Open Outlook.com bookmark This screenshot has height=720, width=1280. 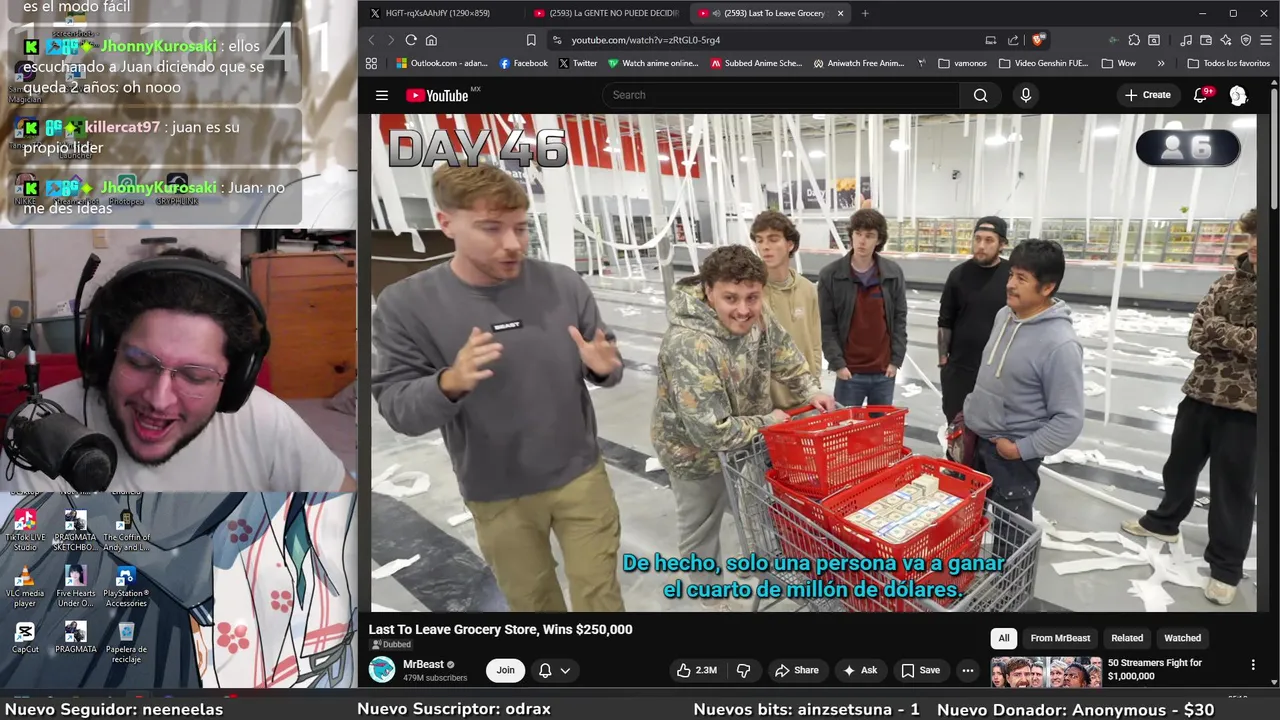click(441, 63)
